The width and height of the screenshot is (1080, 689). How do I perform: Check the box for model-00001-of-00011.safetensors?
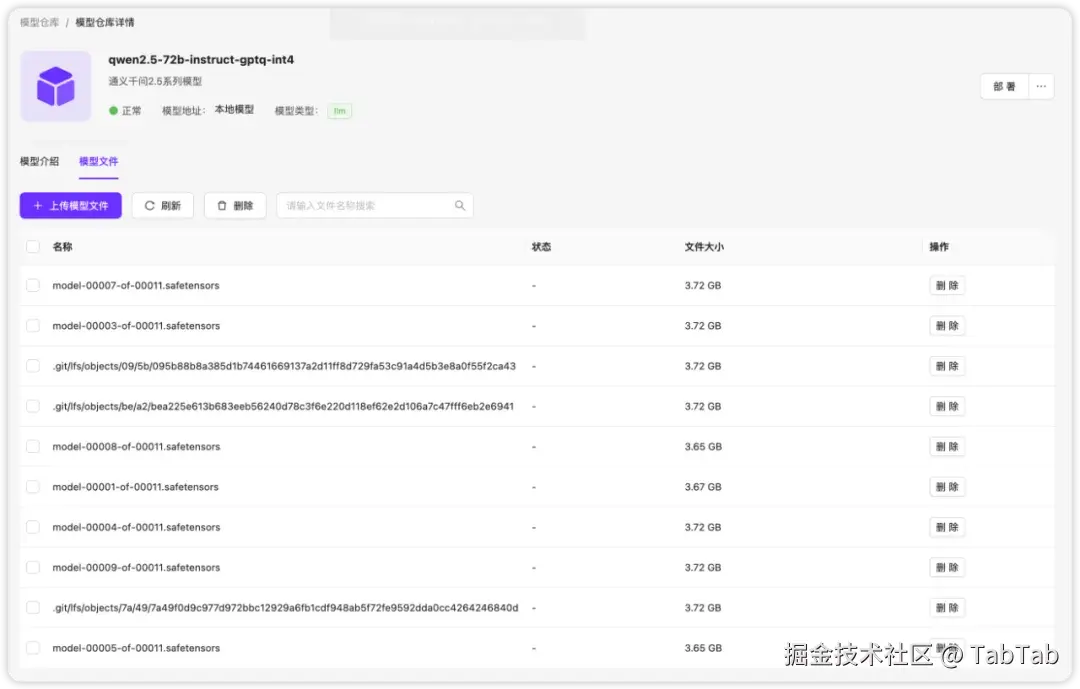pos(32,487)
